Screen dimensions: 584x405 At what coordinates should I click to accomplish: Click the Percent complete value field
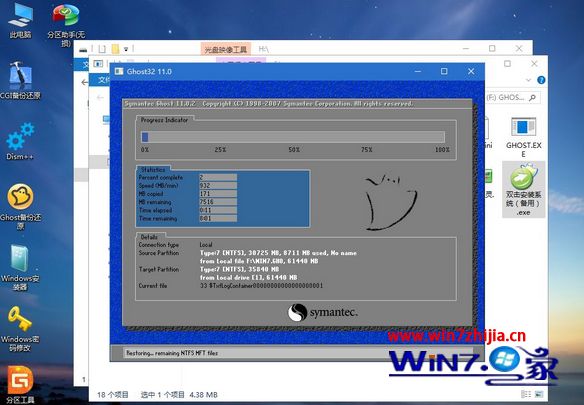click(x=218, y=177)
